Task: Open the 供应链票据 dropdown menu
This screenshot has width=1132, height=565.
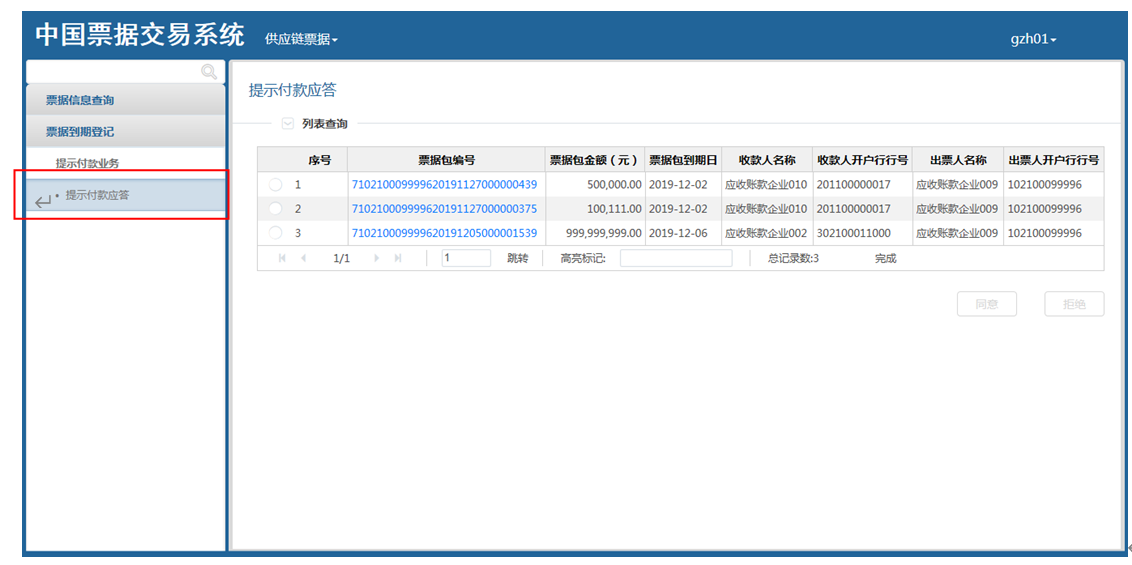Action: pos(301,39)
